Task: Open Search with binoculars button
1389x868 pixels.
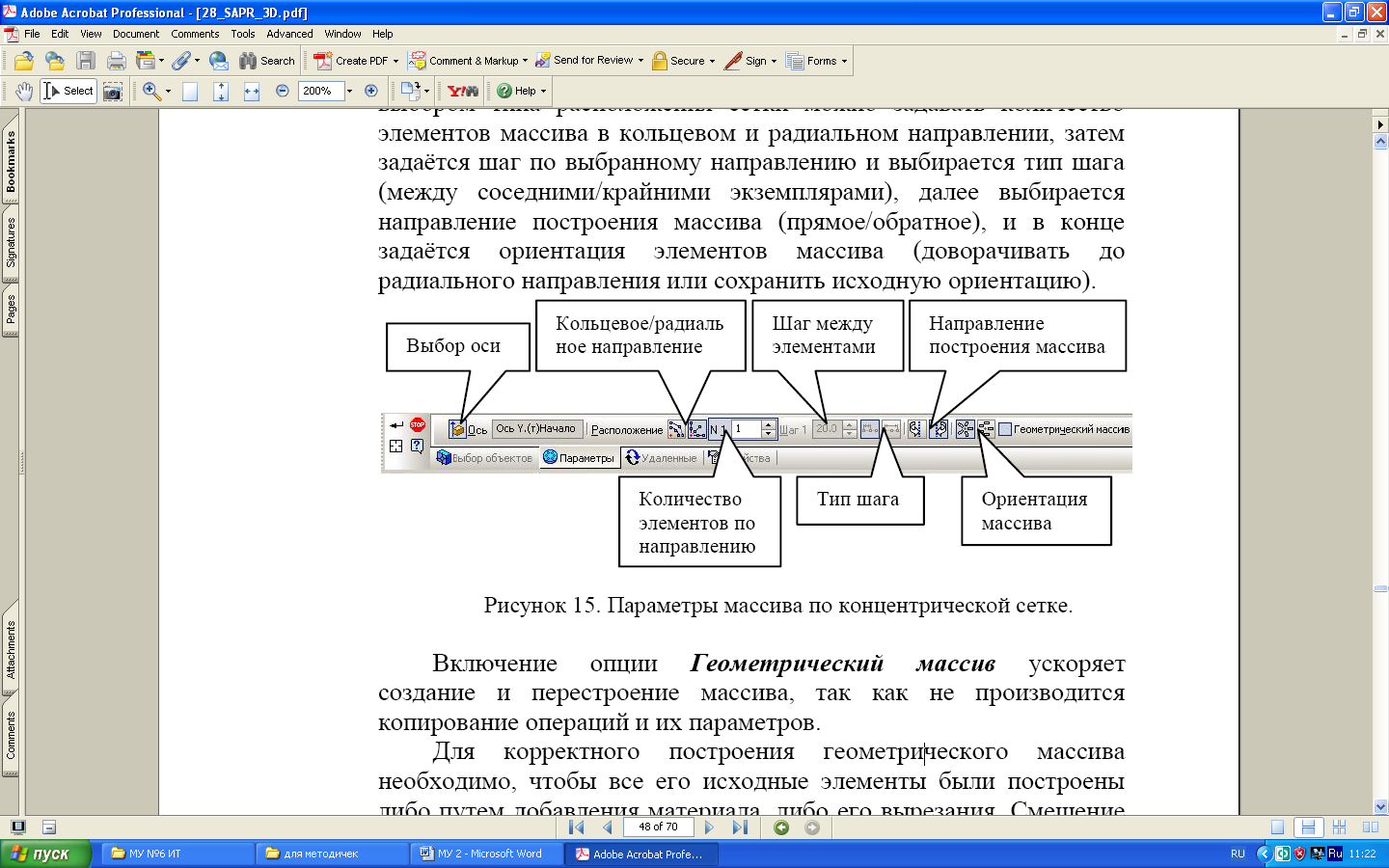Action: (x=267, y=61)
